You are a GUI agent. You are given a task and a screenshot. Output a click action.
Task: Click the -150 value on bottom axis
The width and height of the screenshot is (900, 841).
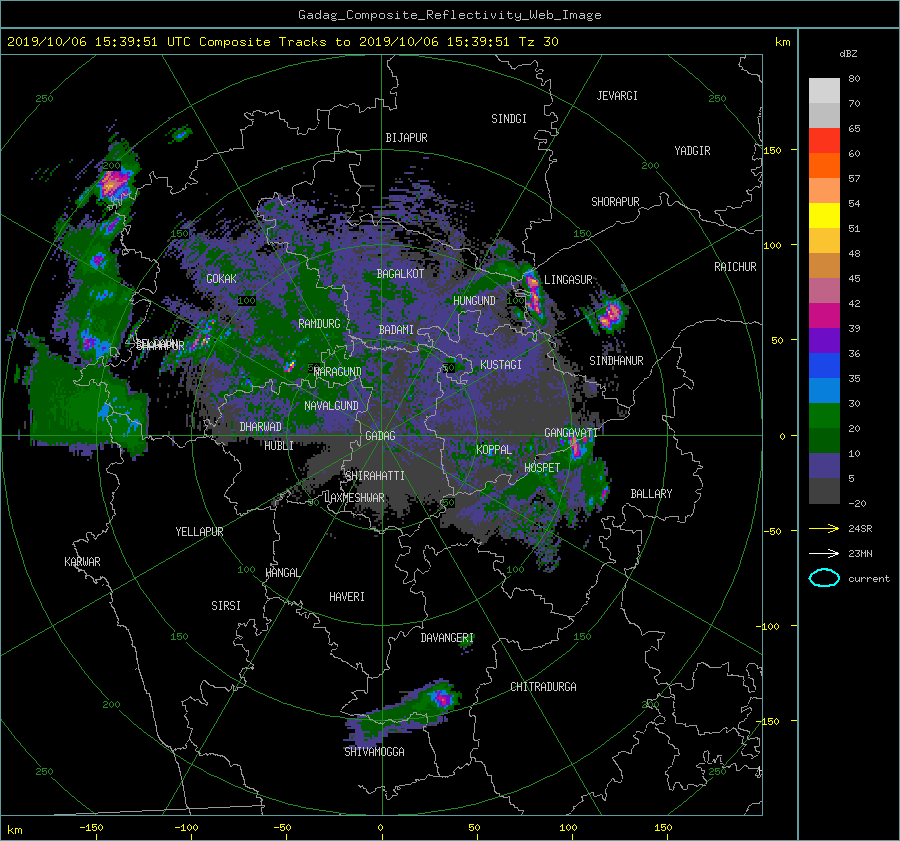pos(91,828)
